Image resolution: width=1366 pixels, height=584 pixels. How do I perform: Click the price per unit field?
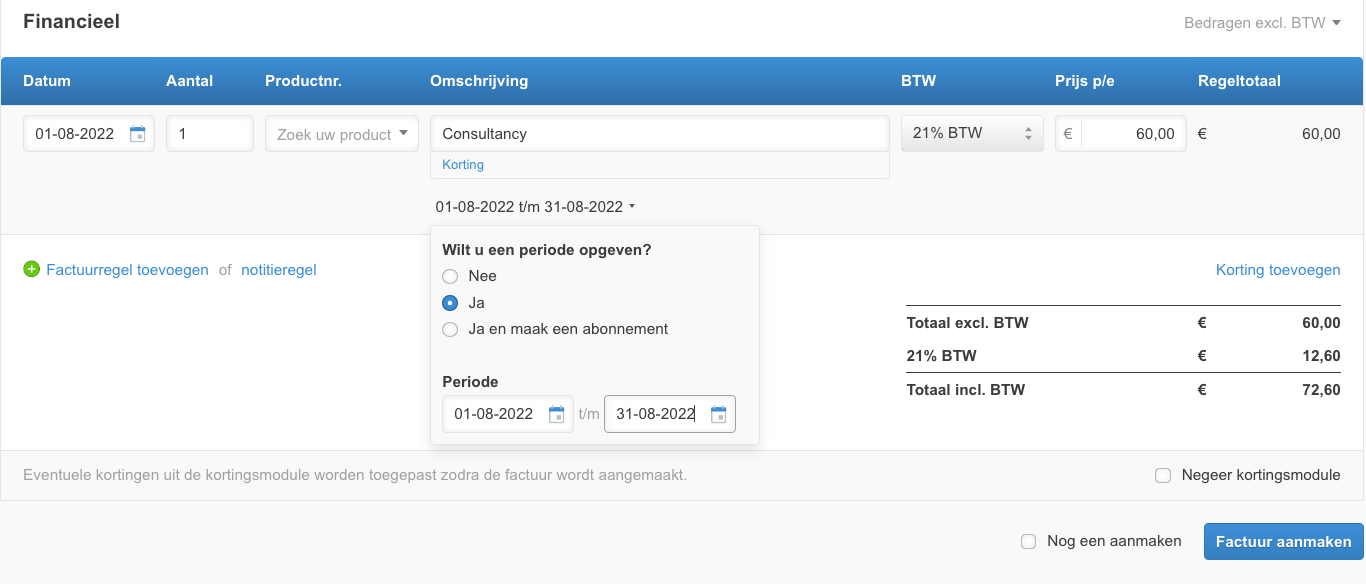pyautogui.click(x=1132, y=134)
